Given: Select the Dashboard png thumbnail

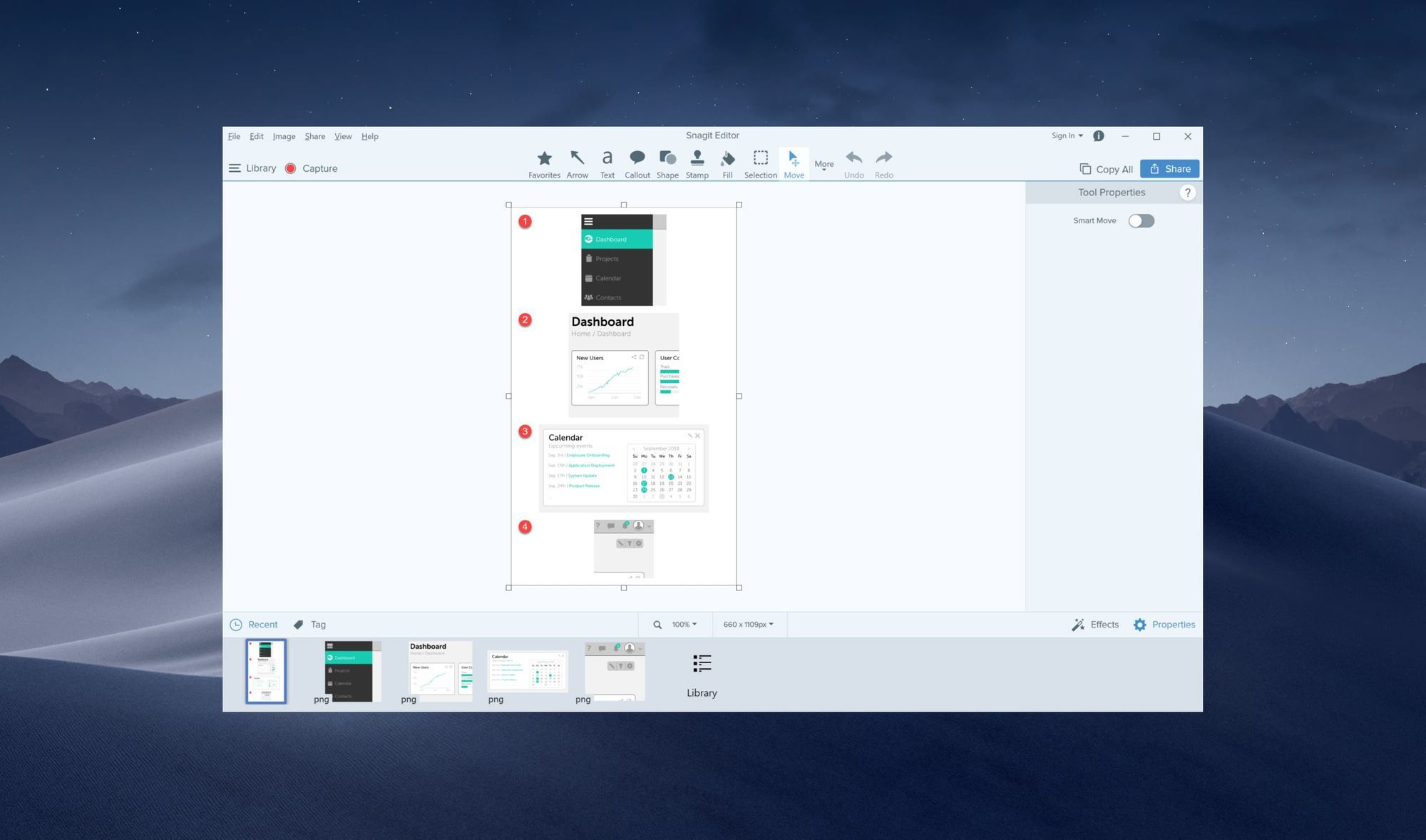Looking at the screenshot, I should click(x=440, y=670).
